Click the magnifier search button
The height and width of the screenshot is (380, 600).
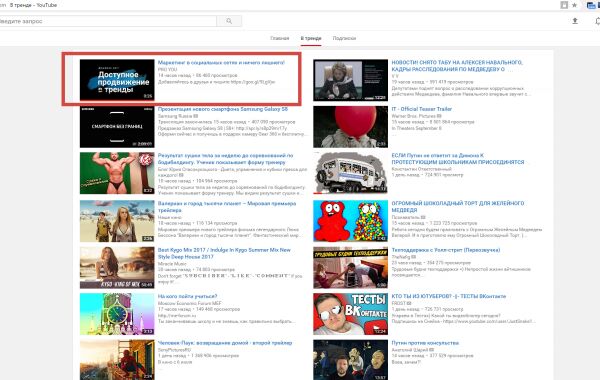(229, 21)
